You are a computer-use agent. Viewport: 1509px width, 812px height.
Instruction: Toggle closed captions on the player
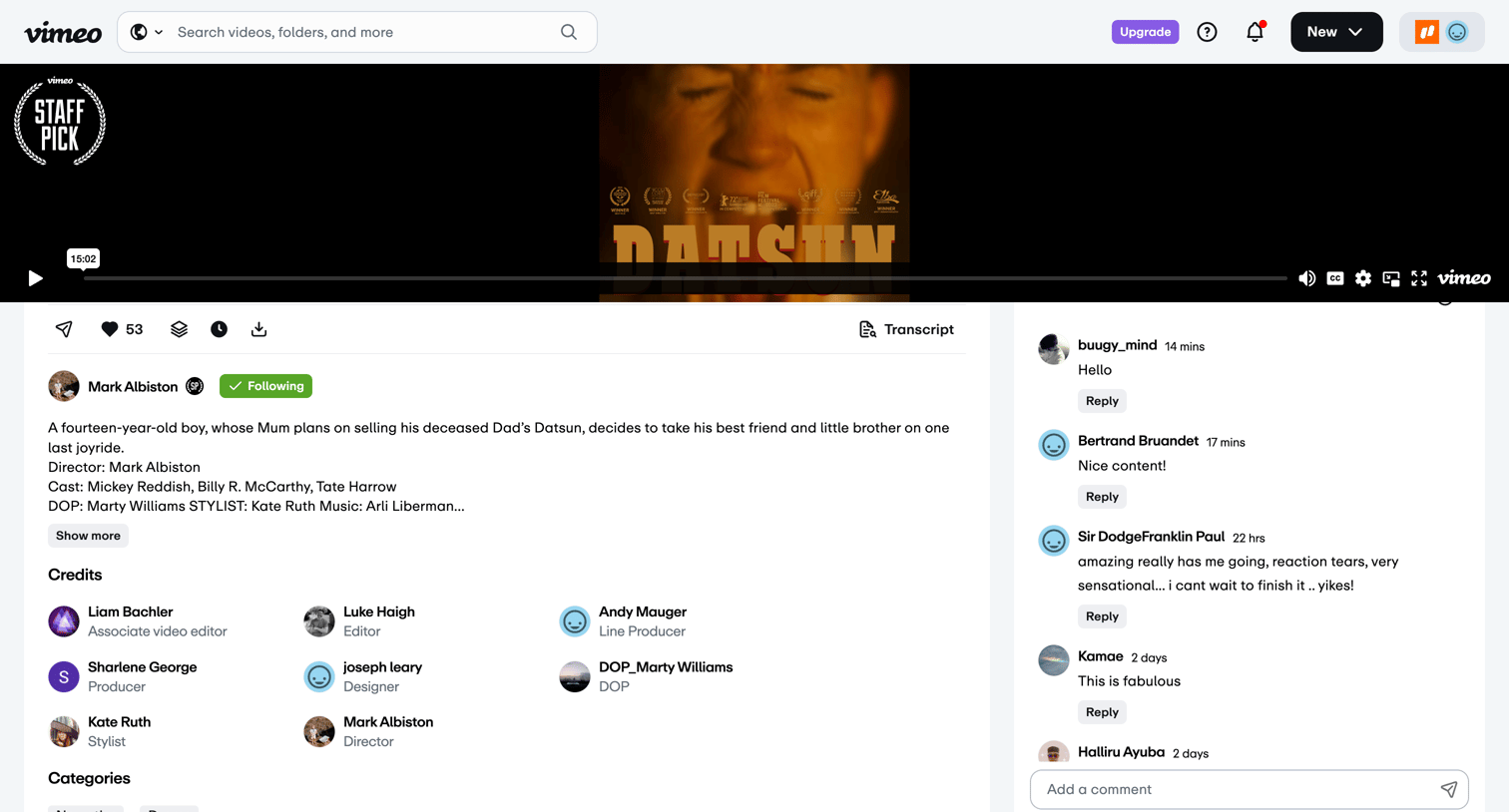1334,278
